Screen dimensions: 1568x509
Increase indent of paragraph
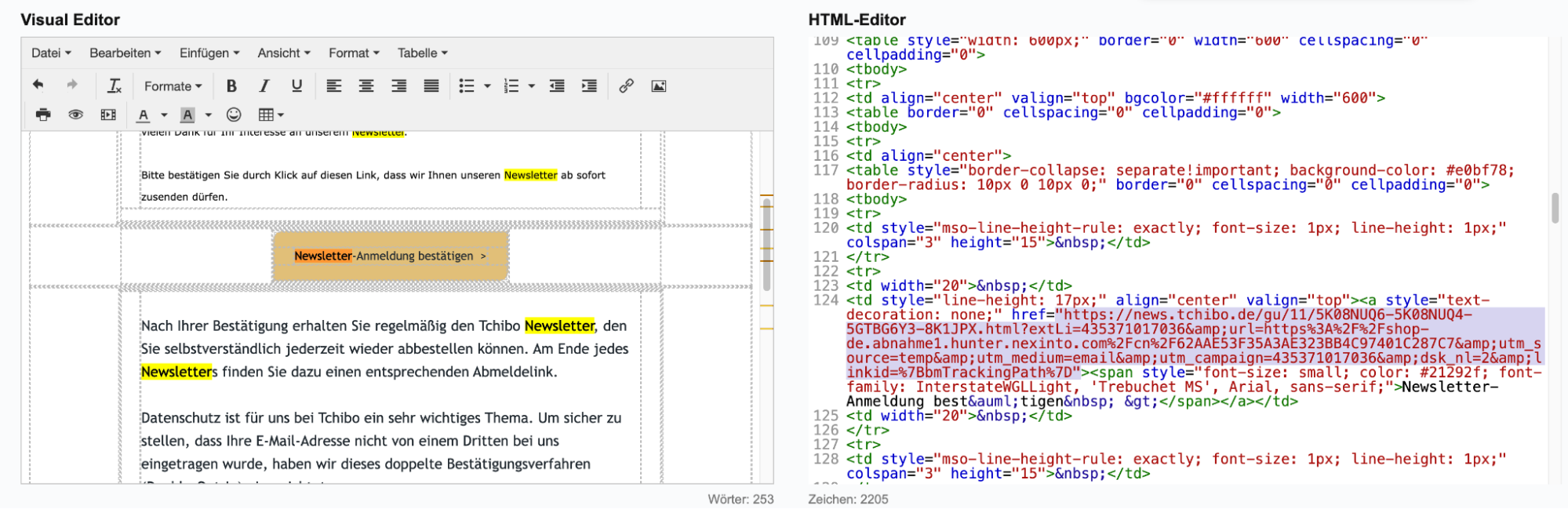[x=589, y=85]
